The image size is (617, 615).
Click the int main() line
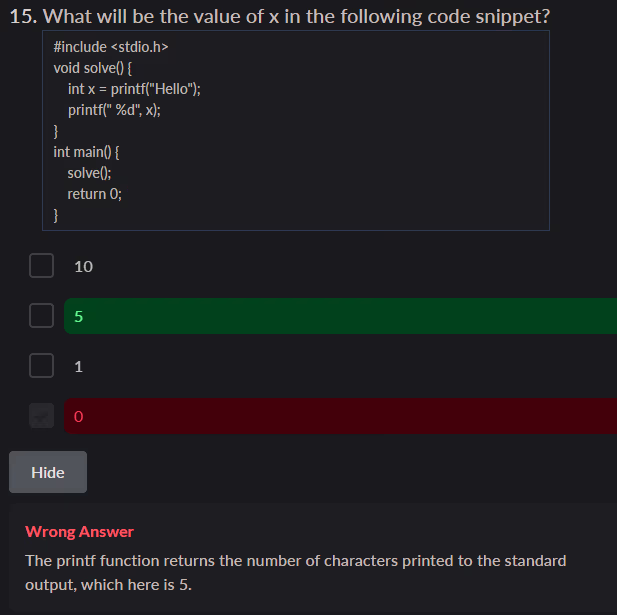[86, 152]
